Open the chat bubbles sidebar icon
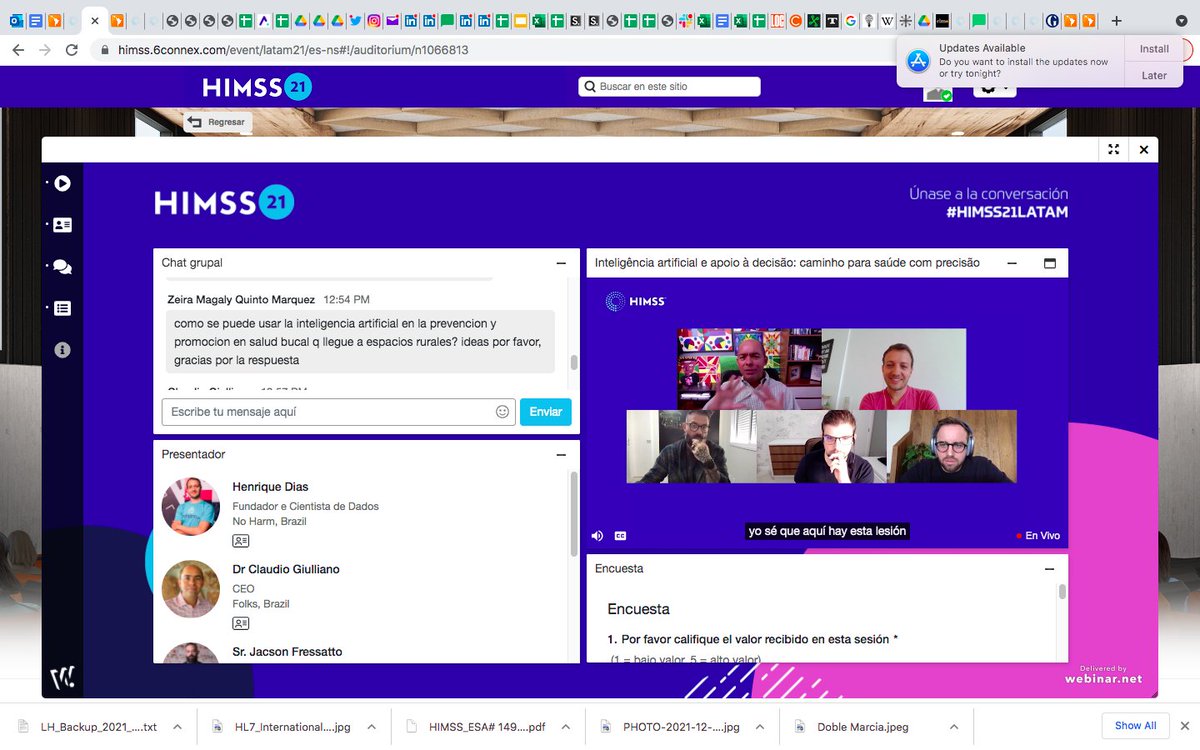Image resolution: width=1200 pixels, height=750 pixels. [x=62, y=267]
